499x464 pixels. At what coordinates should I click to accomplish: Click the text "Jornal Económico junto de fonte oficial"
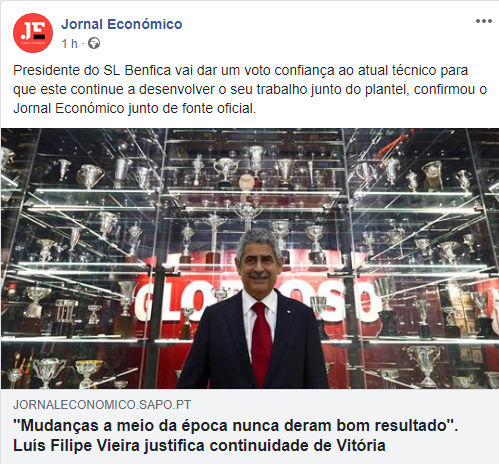point(134,108)
